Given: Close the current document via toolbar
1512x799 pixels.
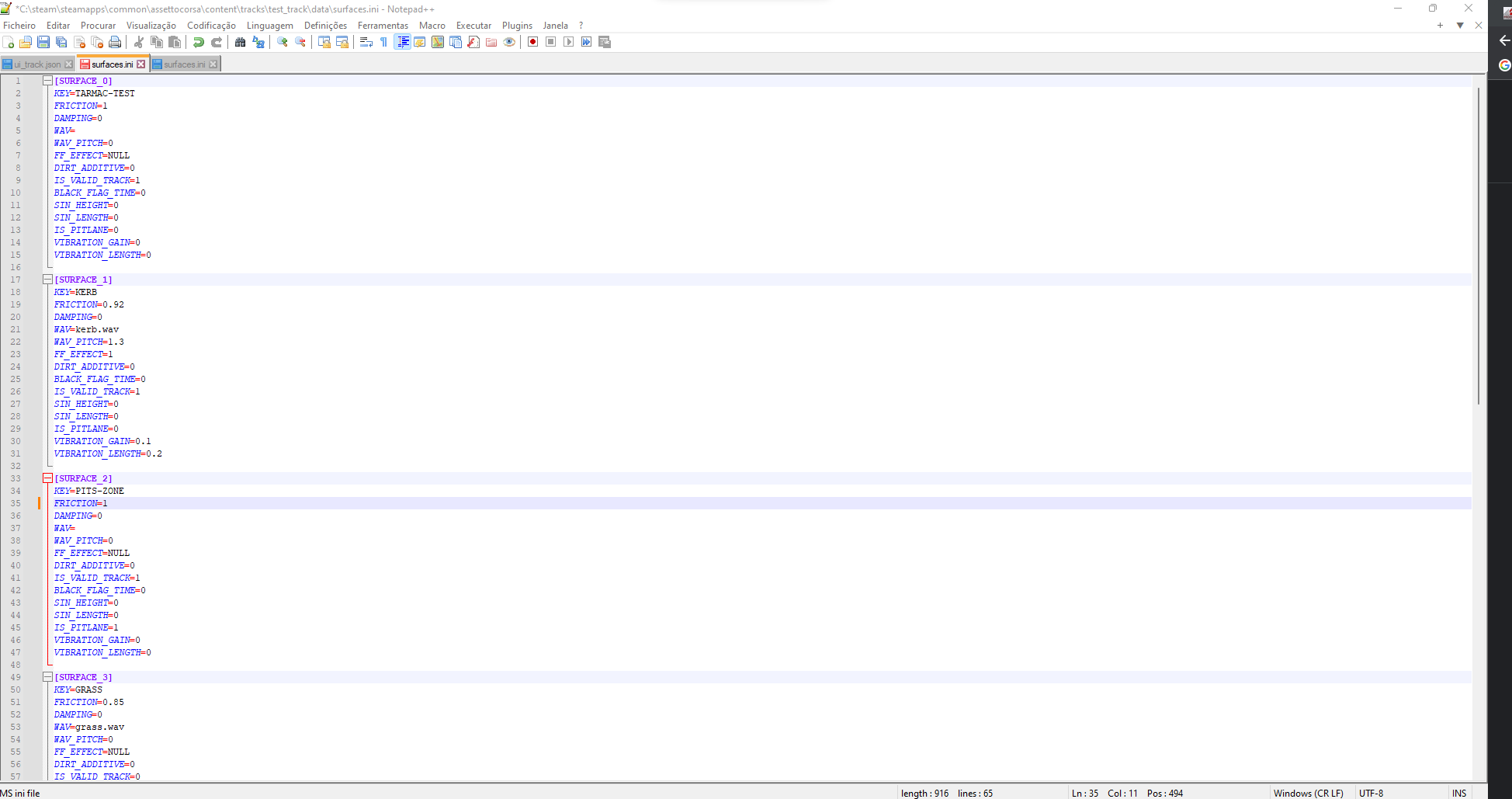Looking at the screenshot, I should pyautogui.click(x=79, y=42).
